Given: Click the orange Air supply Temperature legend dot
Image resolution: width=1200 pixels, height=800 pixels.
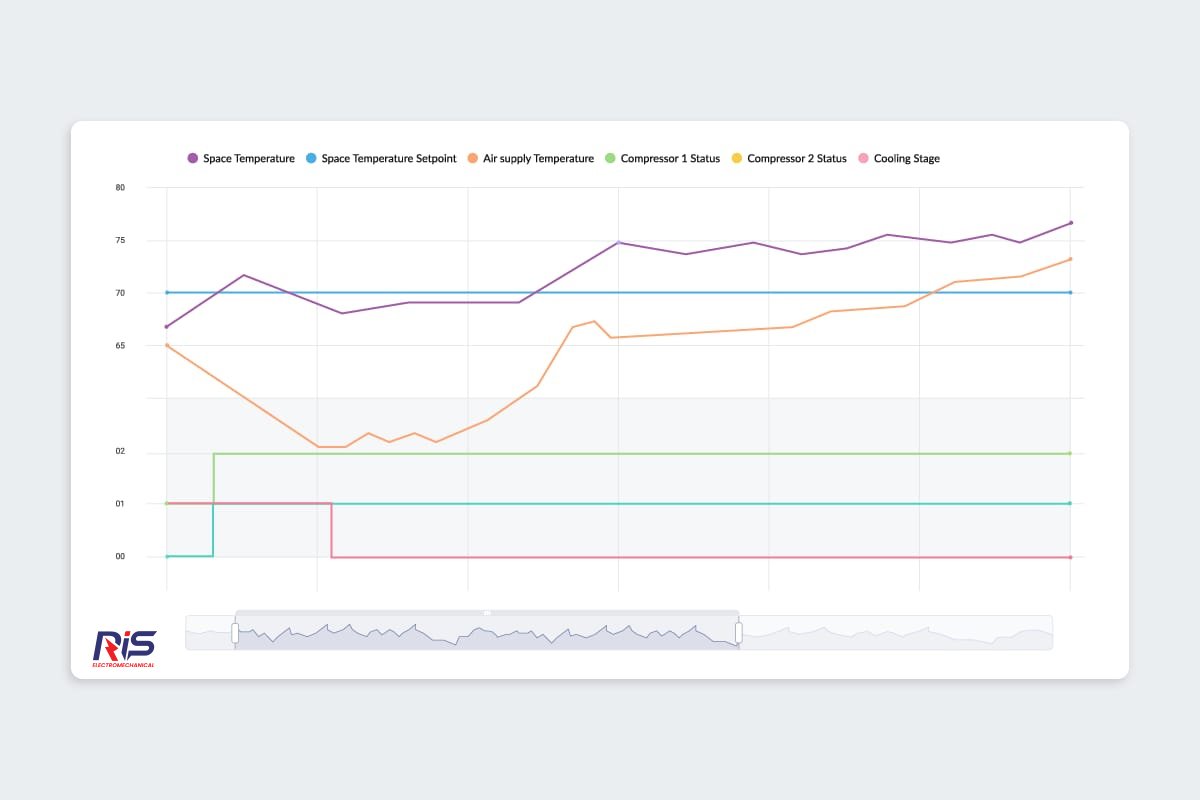Looking at the screenshot, I should [473, 159].
